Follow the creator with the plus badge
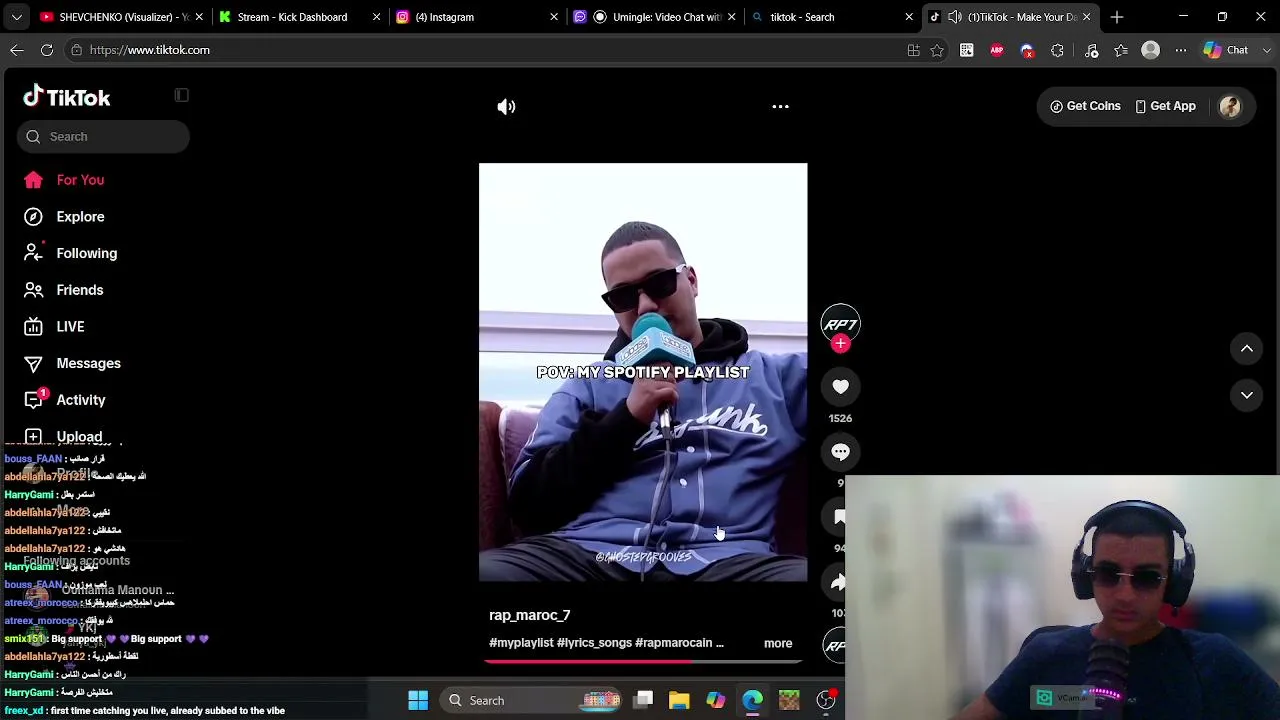 click(840, 344)
